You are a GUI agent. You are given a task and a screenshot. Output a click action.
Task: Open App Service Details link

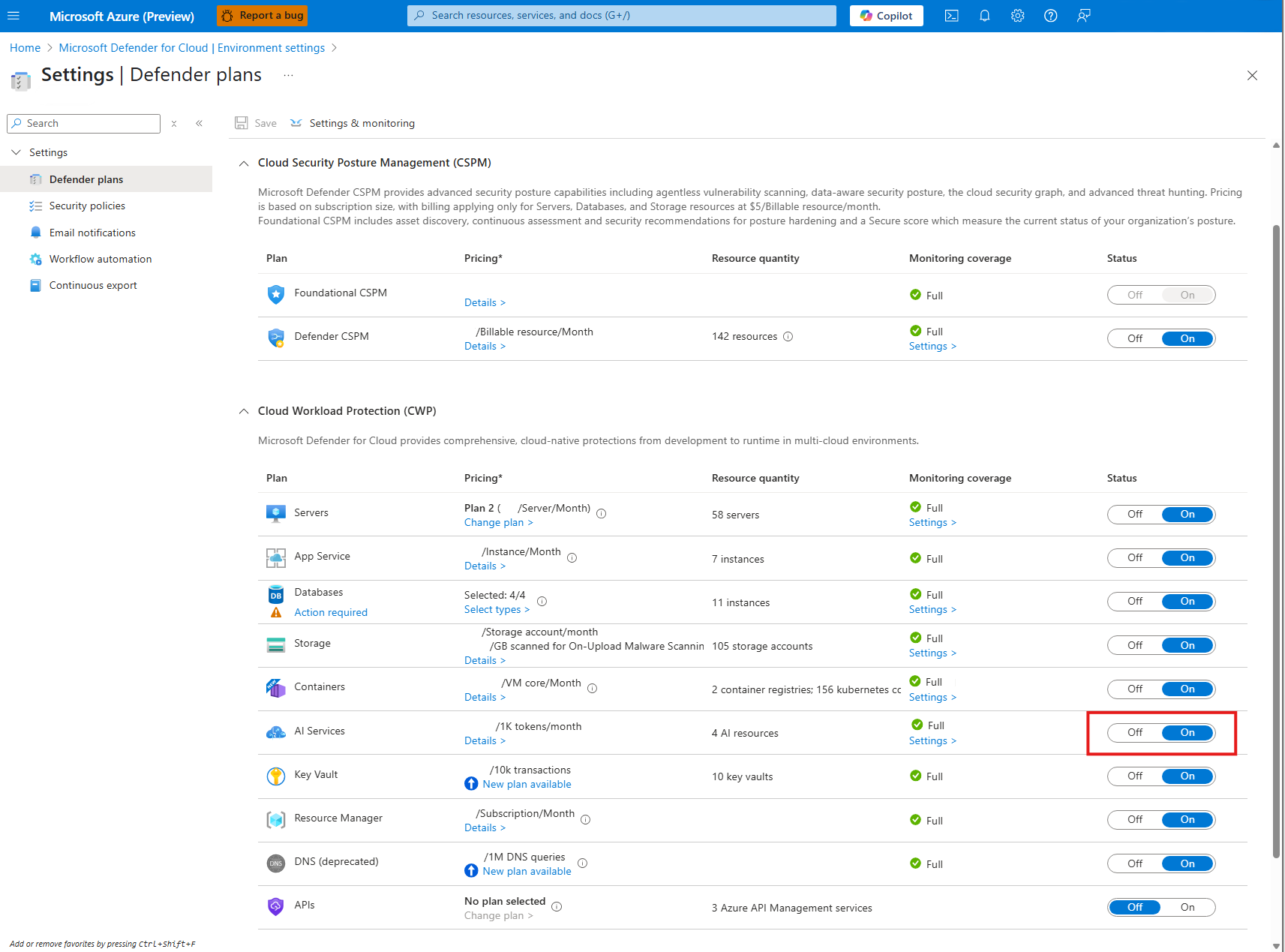485,566
